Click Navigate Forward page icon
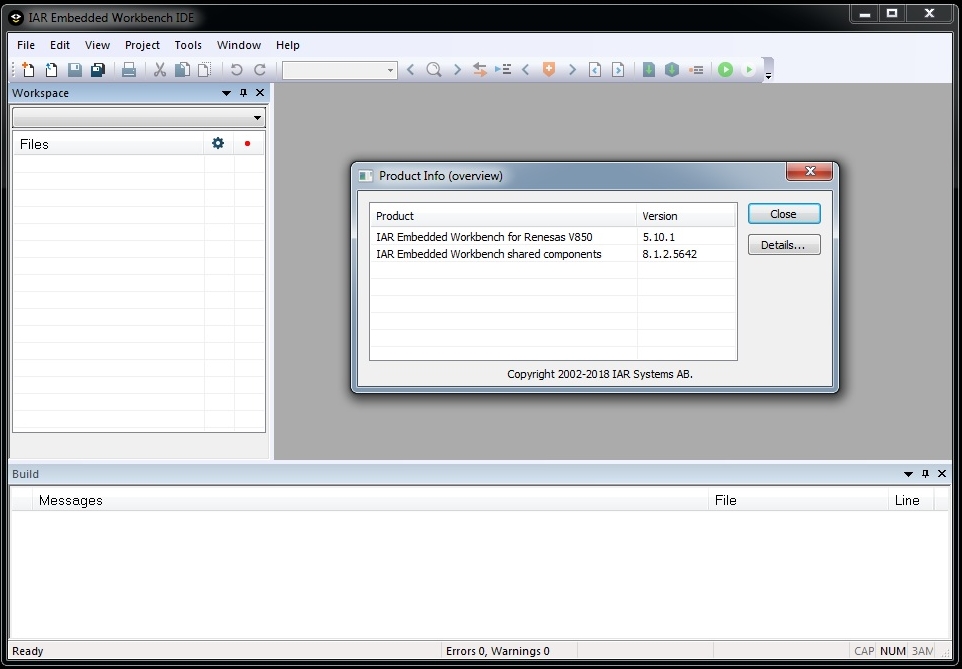 point(618,70)
